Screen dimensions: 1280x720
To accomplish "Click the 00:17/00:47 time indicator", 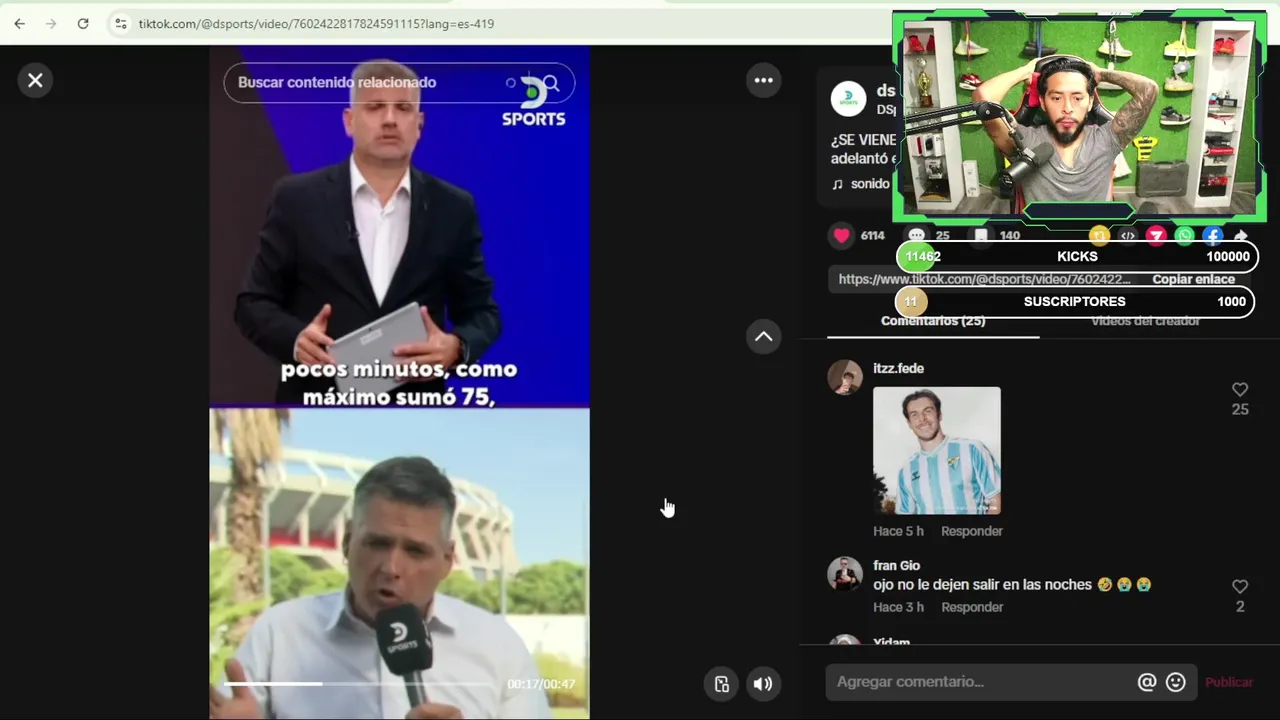I will pos(541,684).
